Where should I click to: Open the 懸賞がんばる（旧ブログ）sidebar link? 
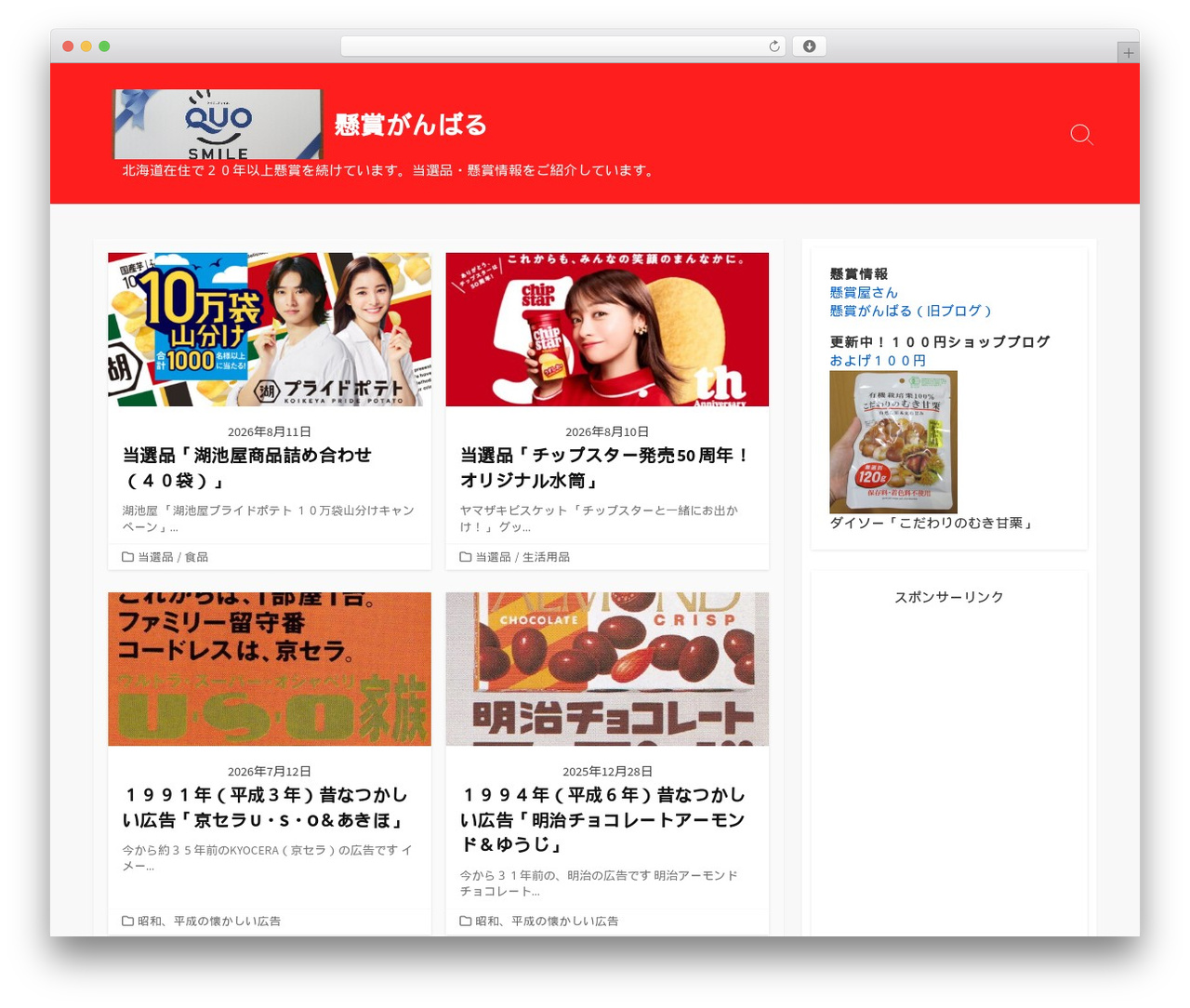pyautogui.click(x=911, y=311)
